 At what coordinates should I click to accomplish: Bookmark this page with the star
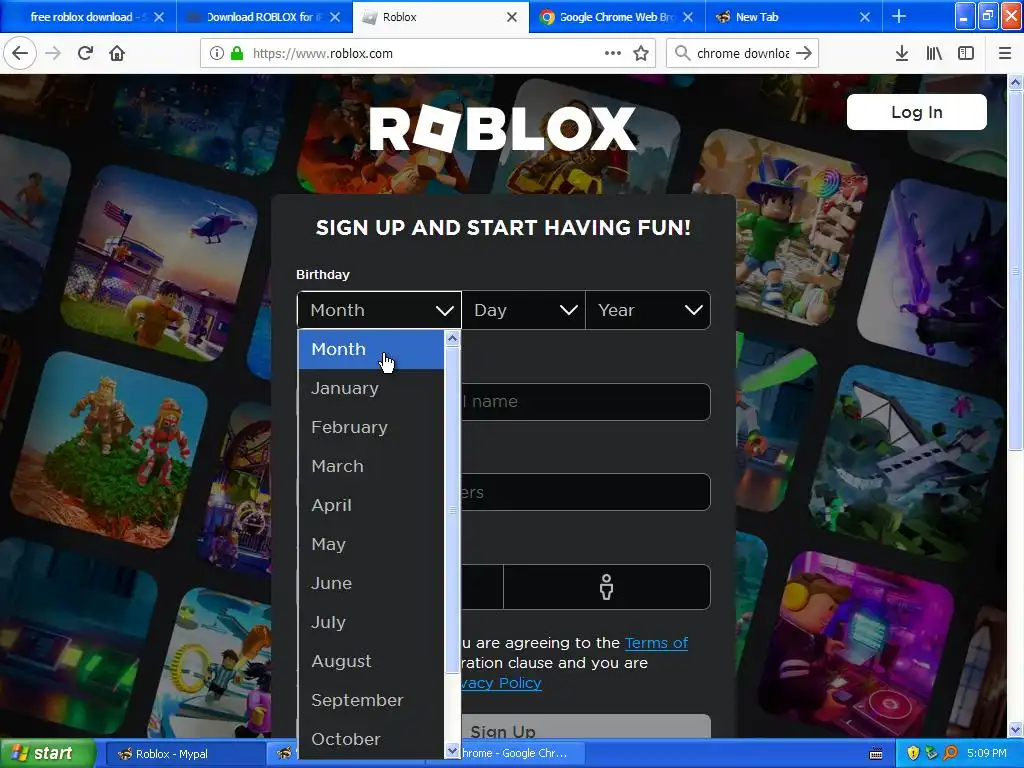[641, 53]
